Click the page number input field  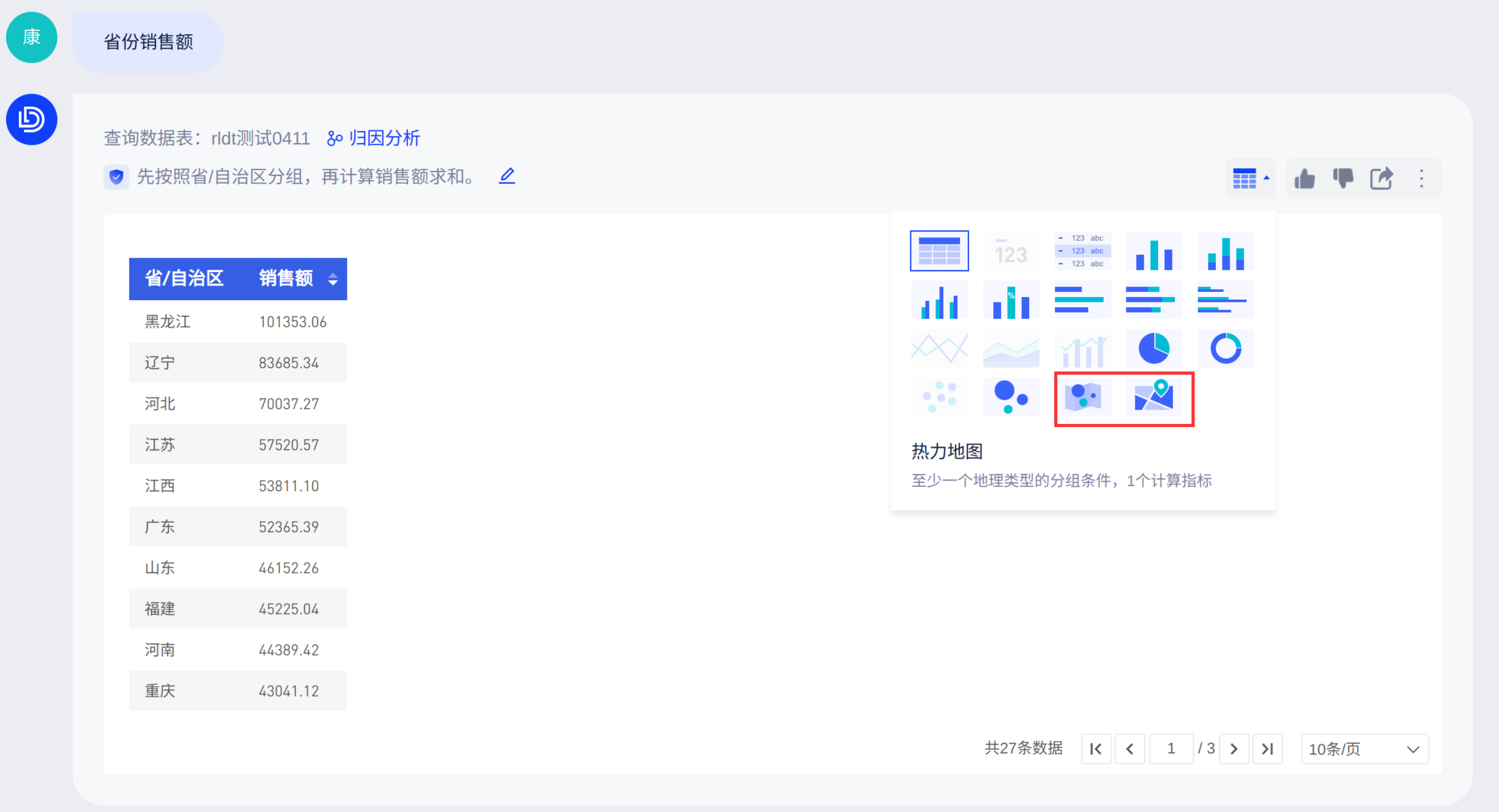[x=1171, y=749]
